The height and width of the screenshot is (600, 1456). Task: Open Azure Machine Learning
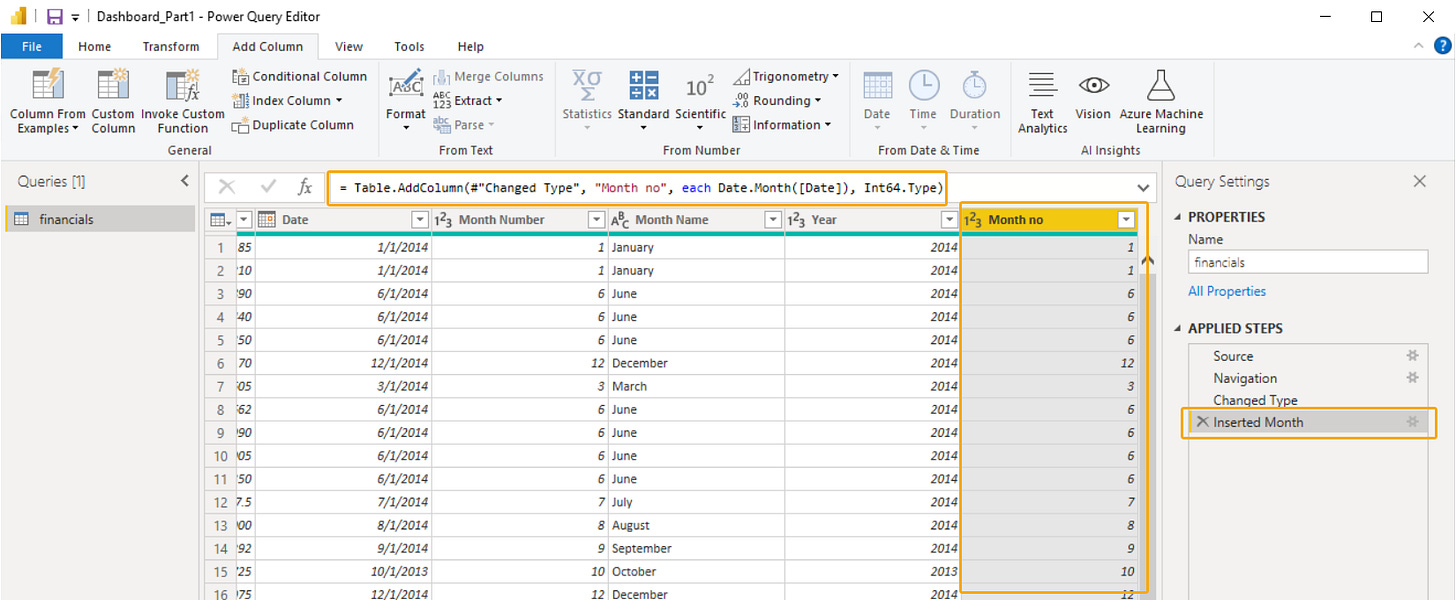[x=1161, y=101]
